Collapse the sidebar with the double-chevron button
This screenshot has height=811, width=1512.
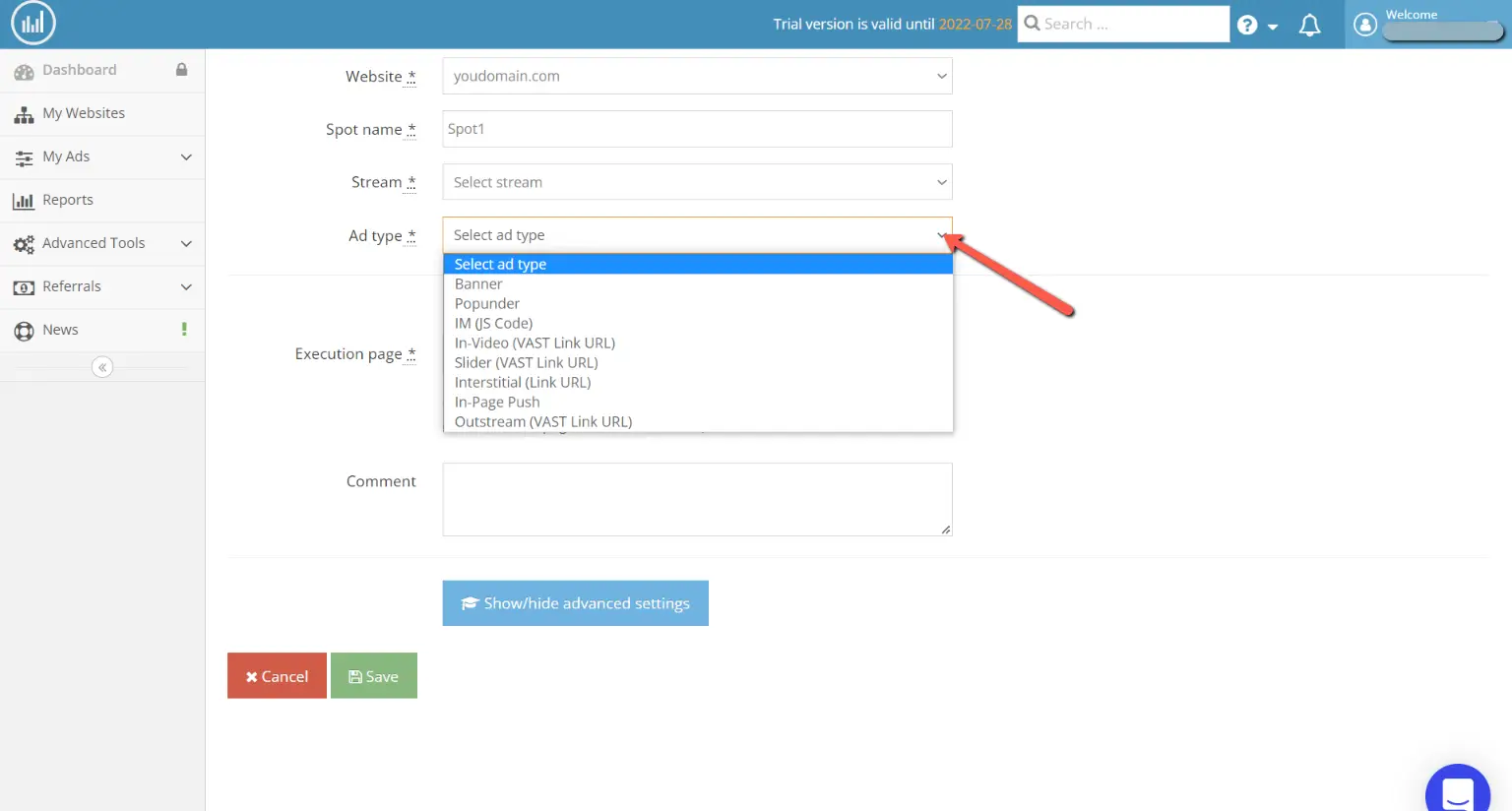click(x=101, y=367)
